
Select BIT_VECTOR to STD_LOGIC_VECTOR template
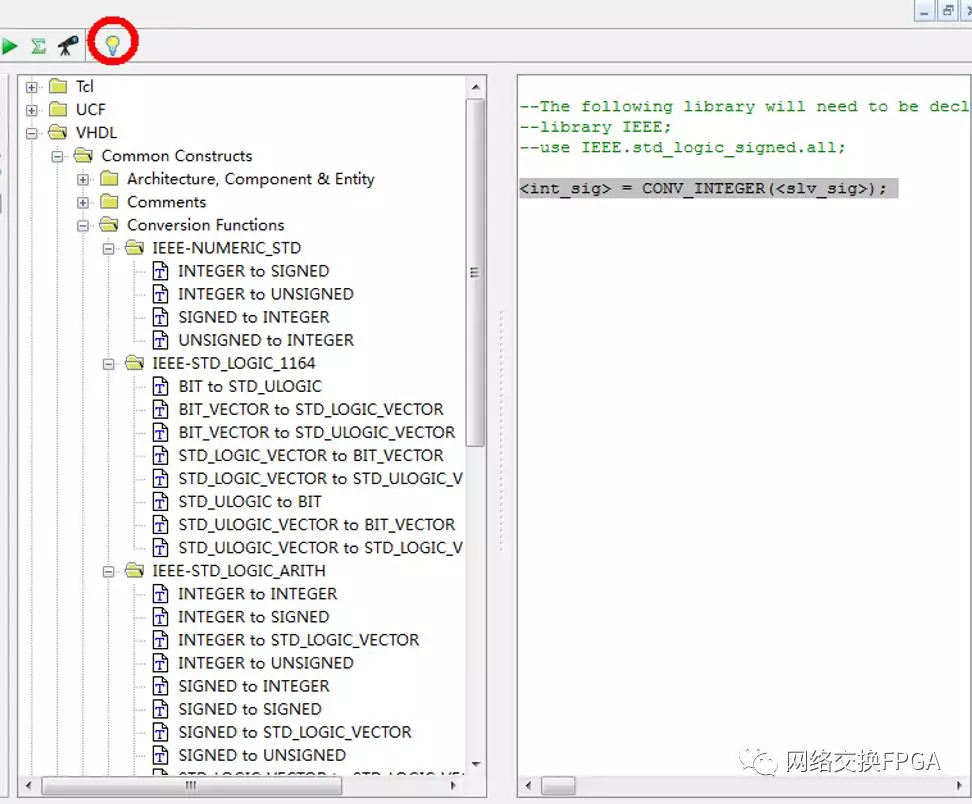311,409
